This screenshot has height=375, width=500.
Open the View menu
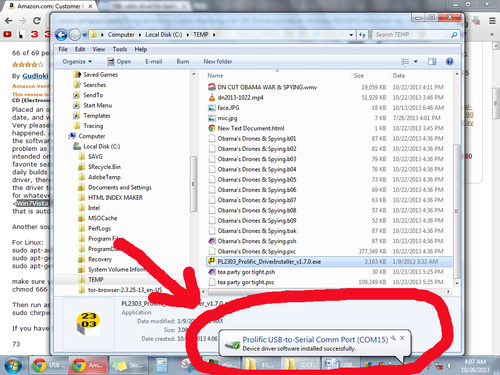coord(99,49)
